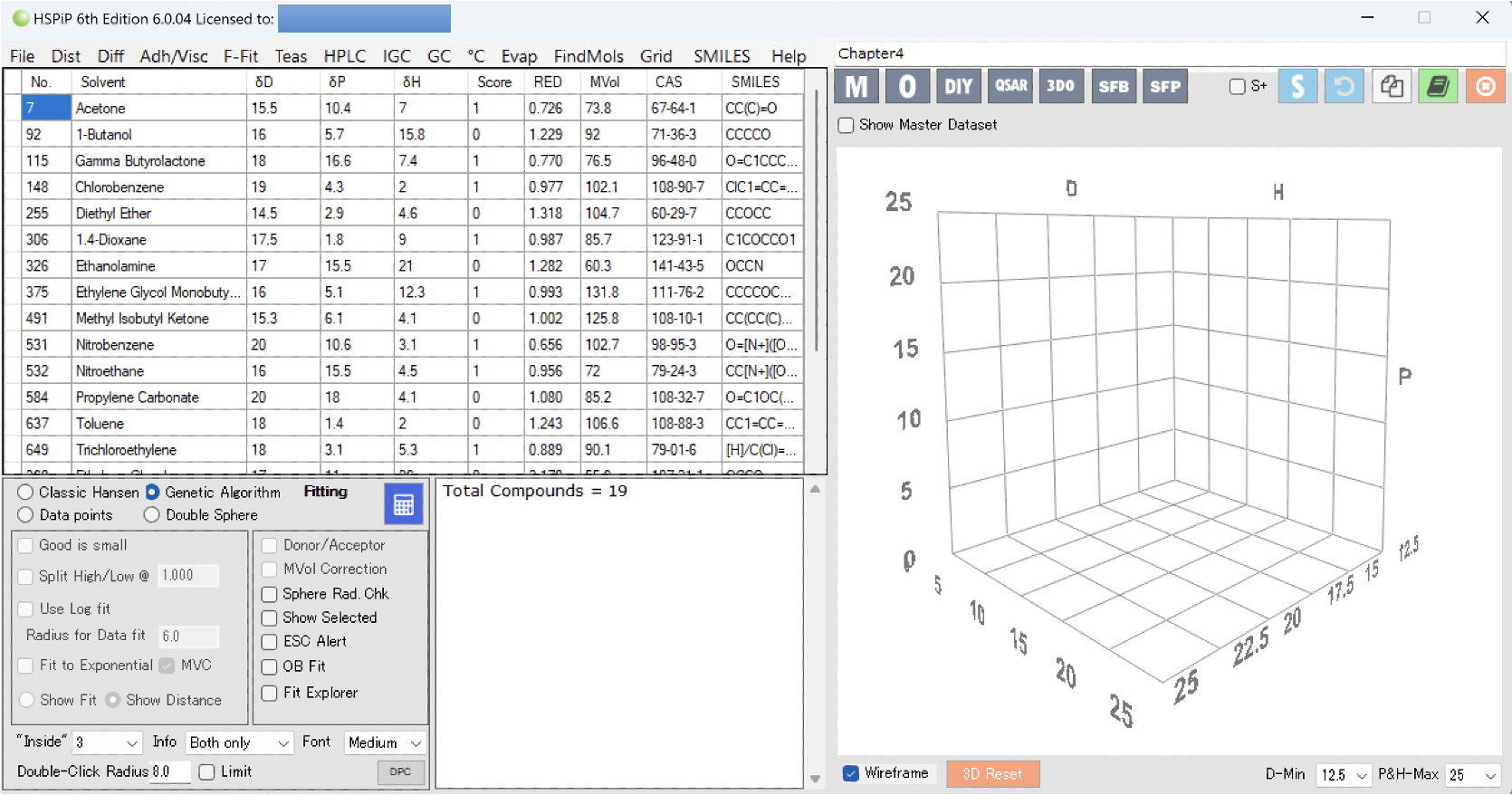
Task: Open the green book icon
Action: pyautogui.click(x=1438, y=87)
